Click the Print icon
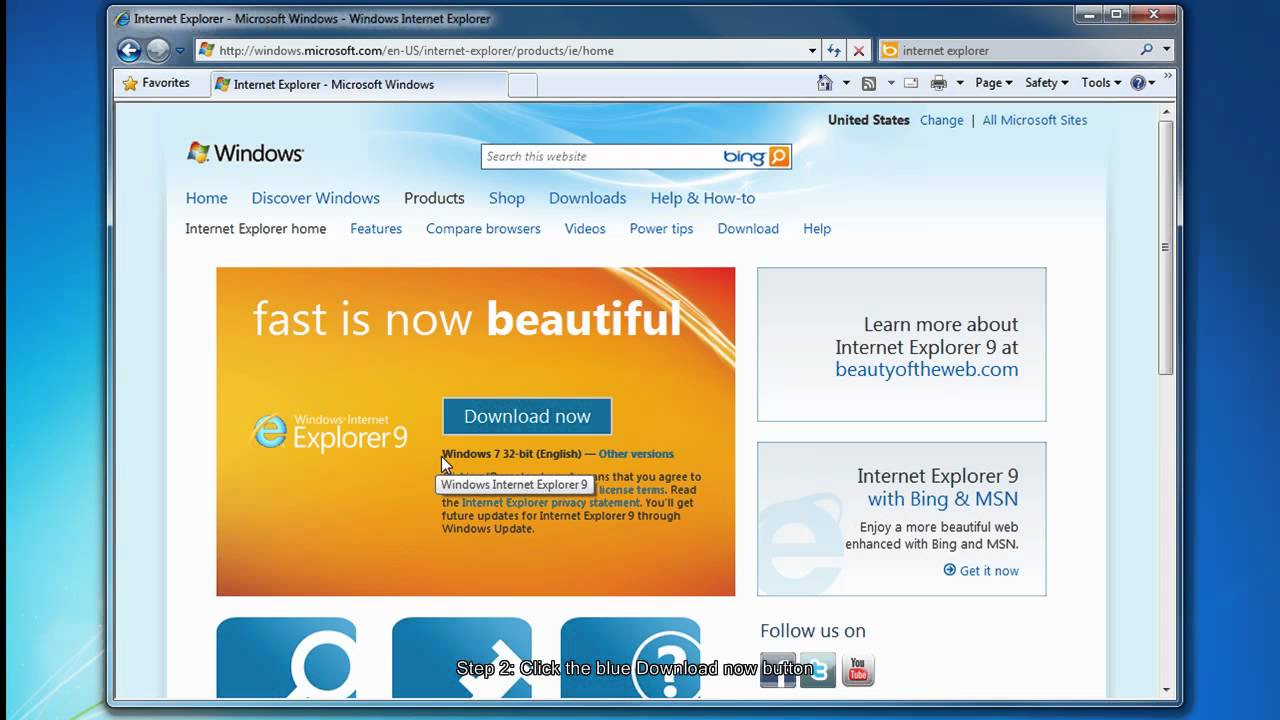Screen dimensions: 1280x720 click(939, 83)
